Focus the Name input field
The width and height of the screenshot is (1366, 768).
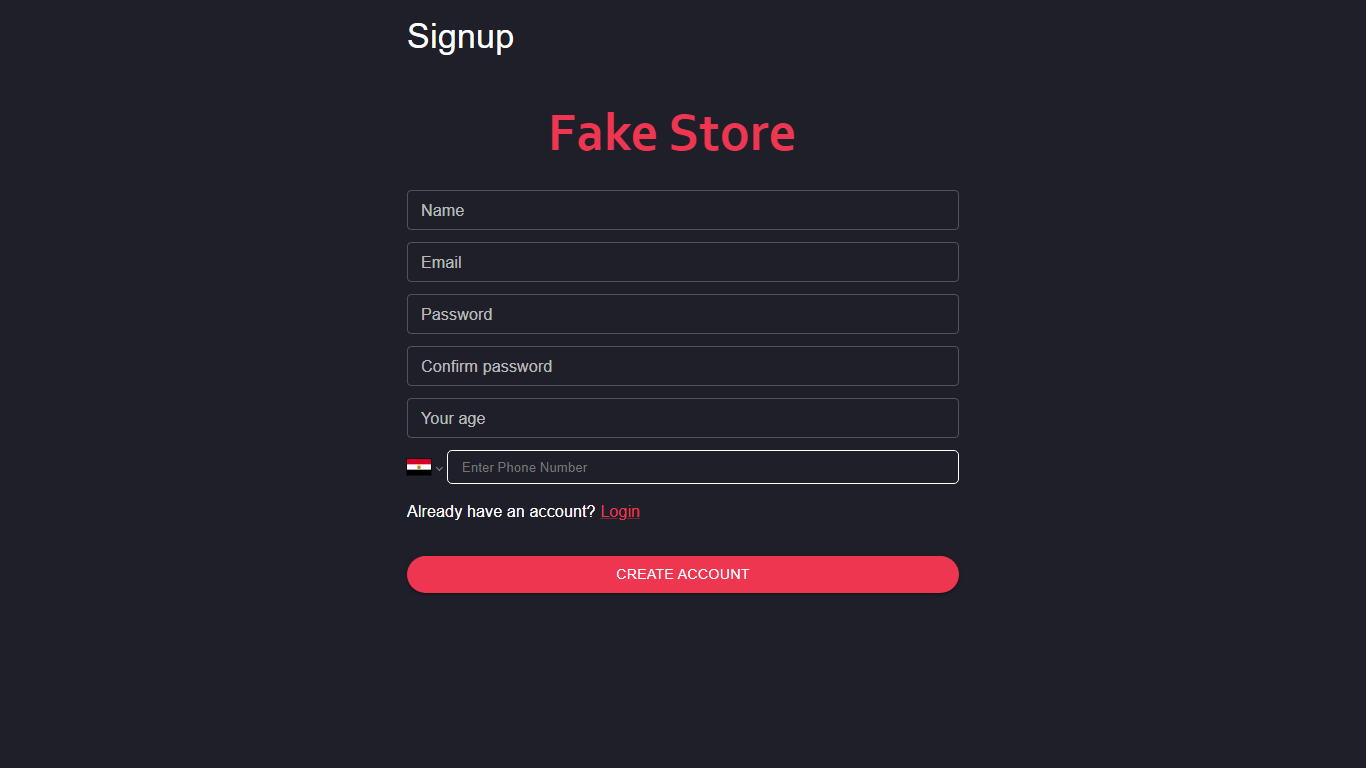pos(682,210)
